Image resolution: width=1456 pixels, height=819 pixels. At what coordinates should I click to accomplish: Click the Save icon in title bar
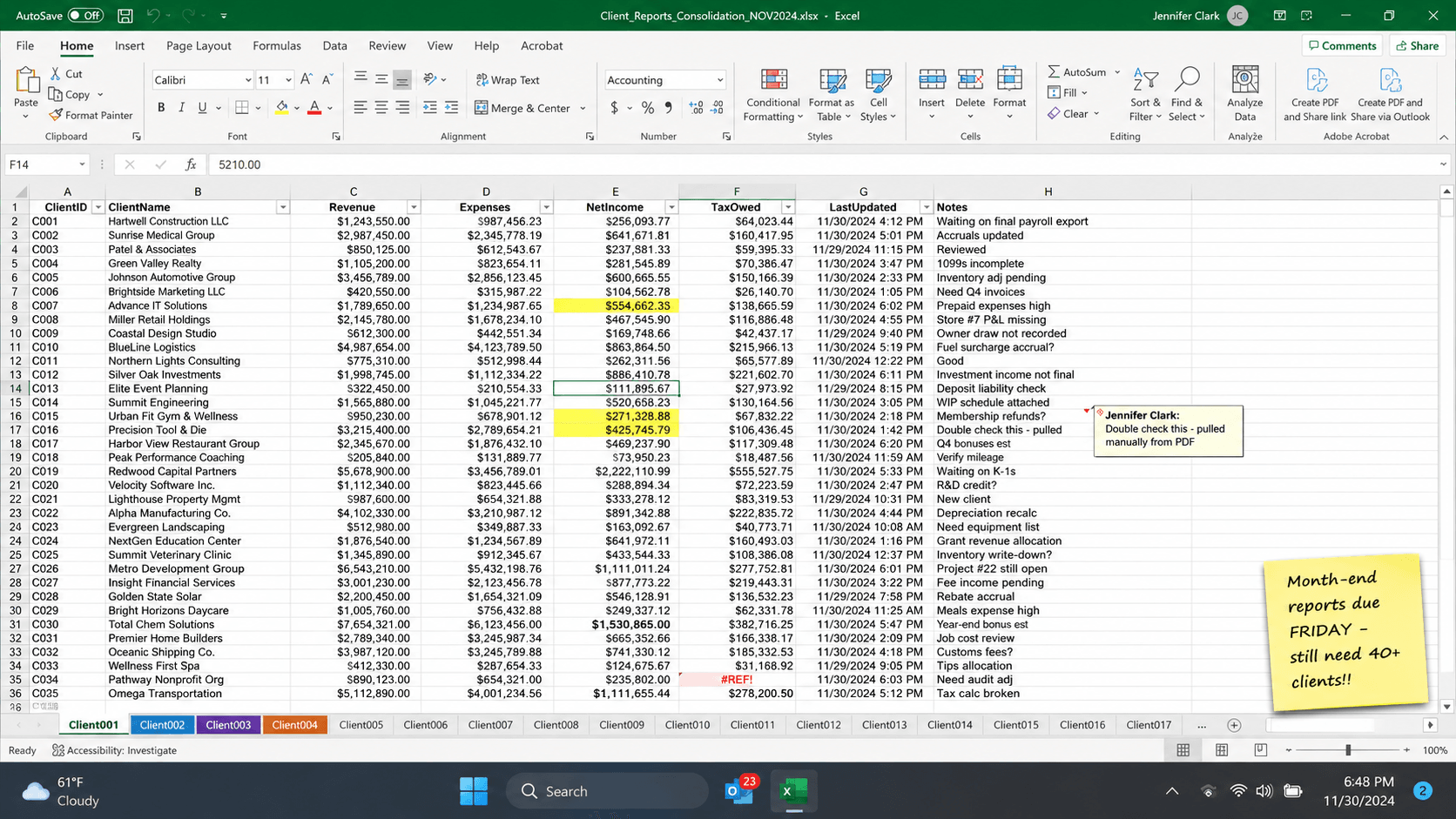point(125,16)
